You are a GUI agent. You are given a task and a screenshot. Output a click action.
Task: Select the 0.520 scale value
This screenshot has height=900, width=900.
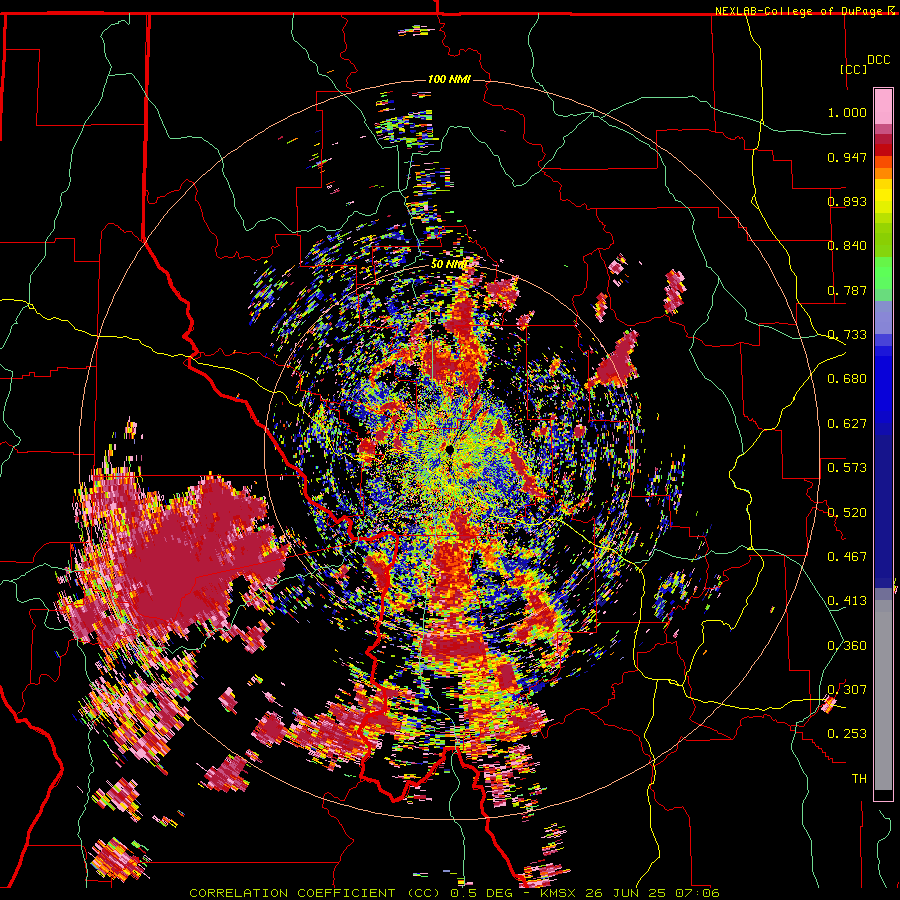point(847,512)
